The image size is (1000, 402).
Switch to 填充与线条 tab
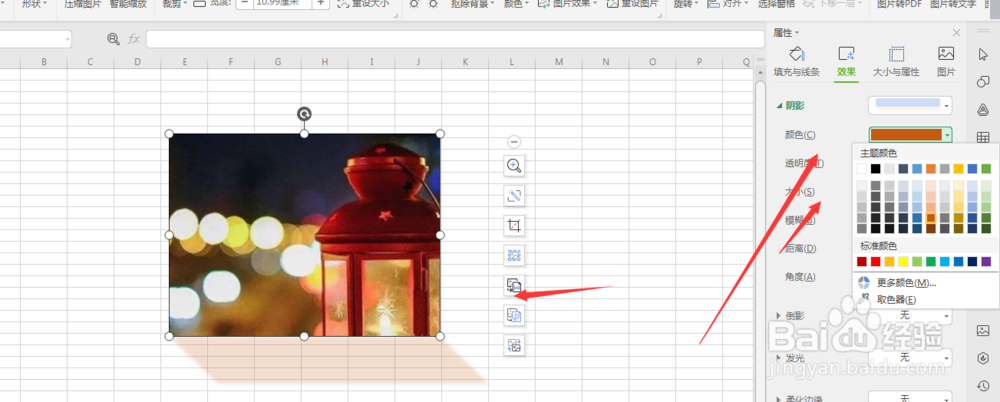[797, 62]
